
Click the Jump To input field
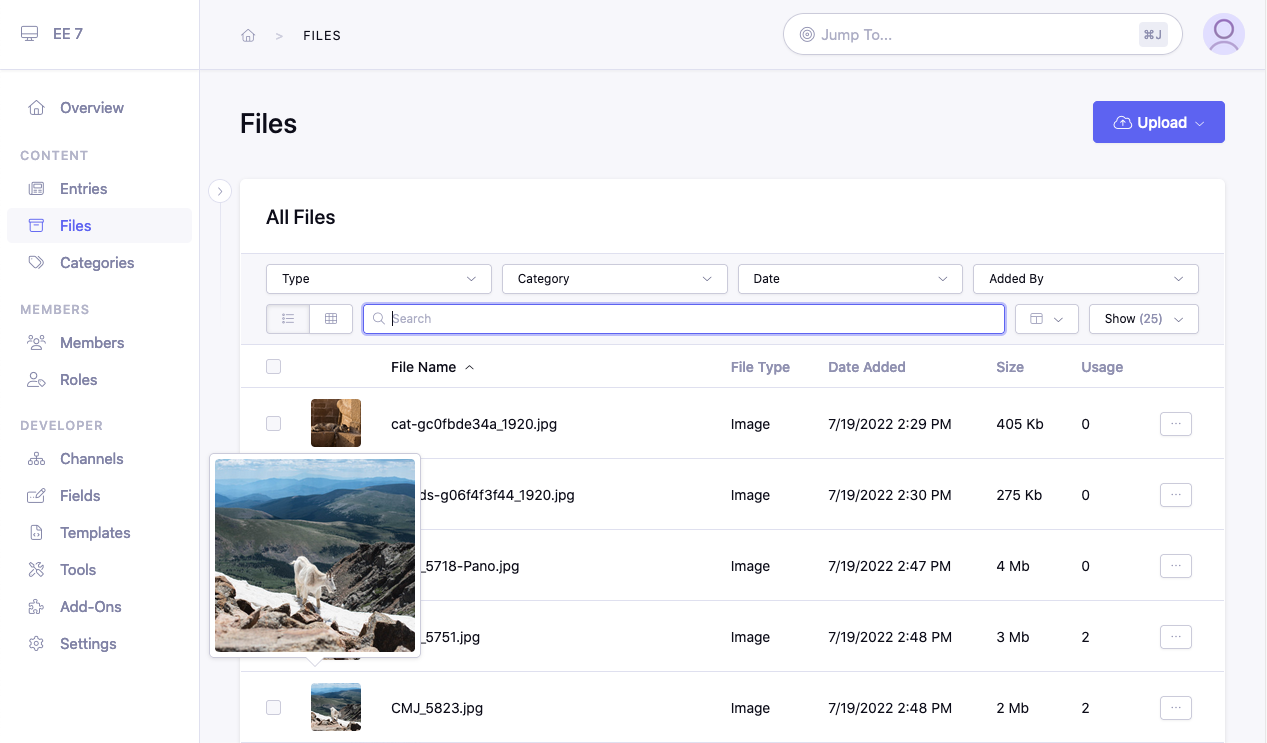[982, 35]
